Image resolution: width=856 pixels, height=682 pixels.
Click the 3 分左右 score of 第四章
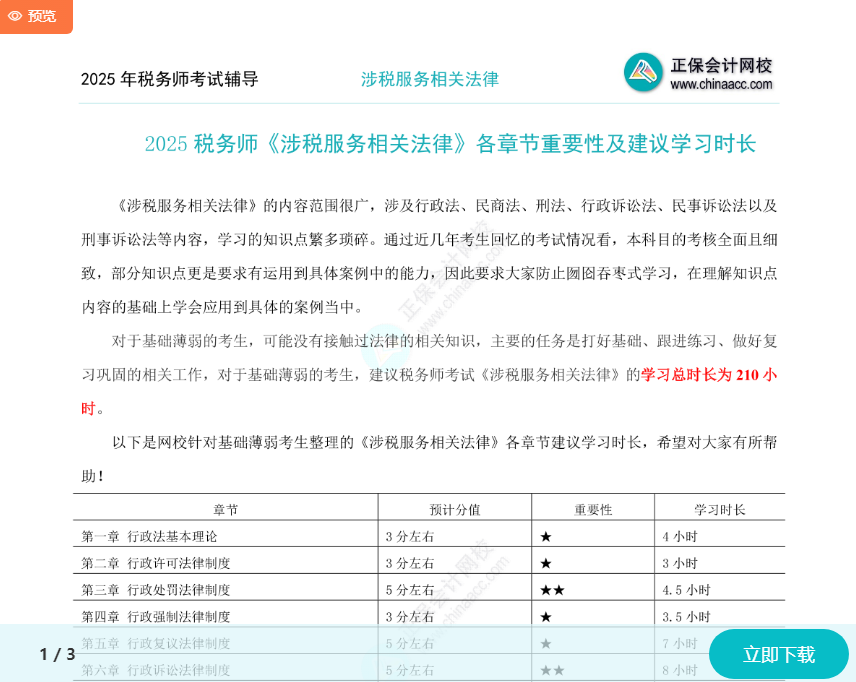coord(409,616)
